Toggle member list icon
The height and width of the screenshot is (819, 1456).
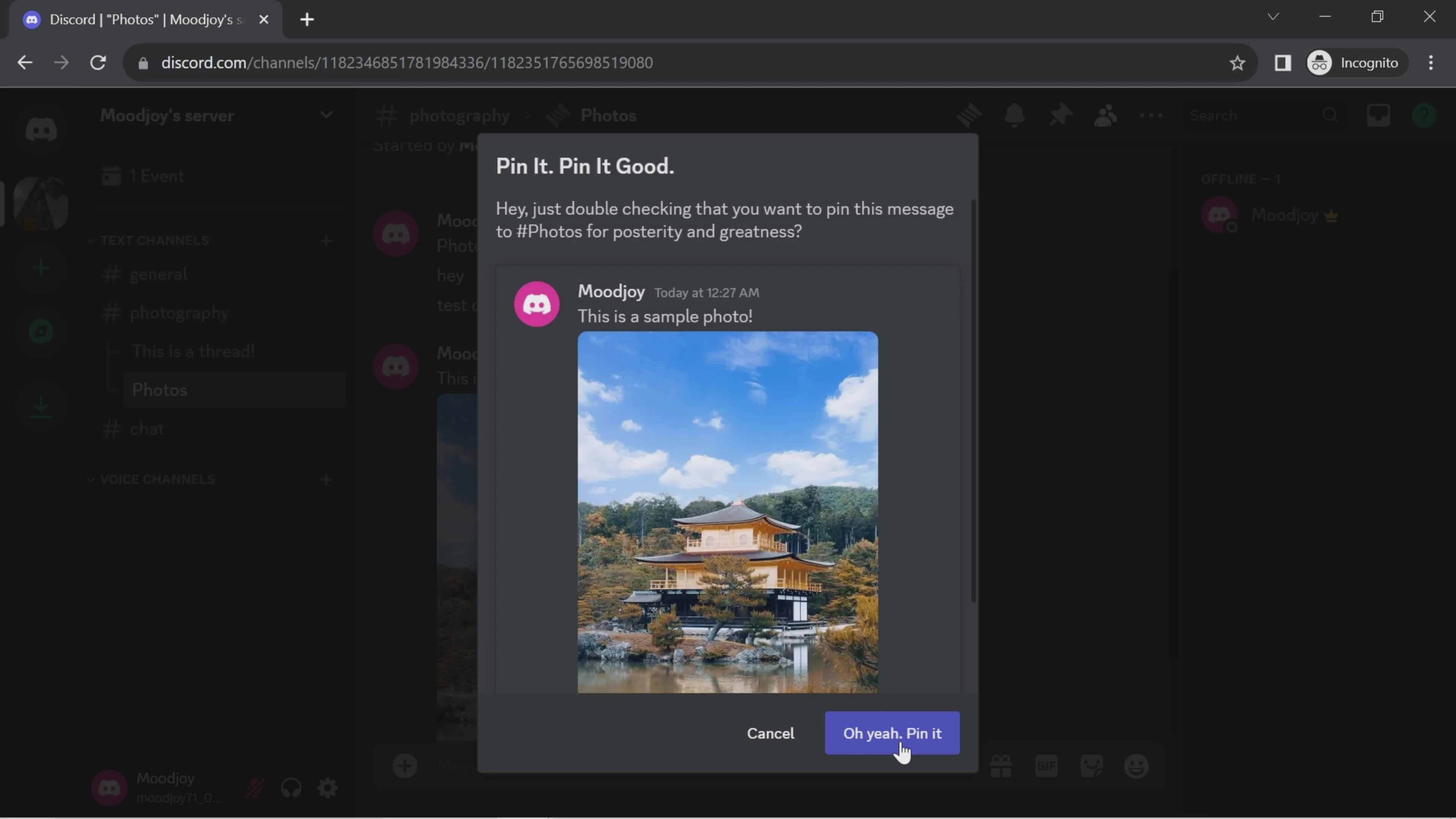click(1106, 115)
